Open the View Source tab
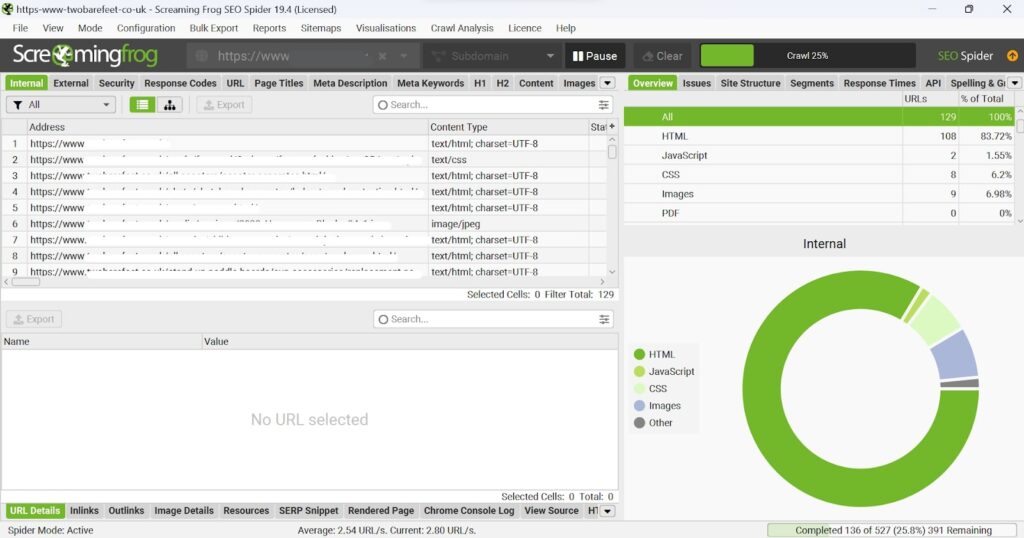This screenshot has width=1024, height=538. point(551,511)
